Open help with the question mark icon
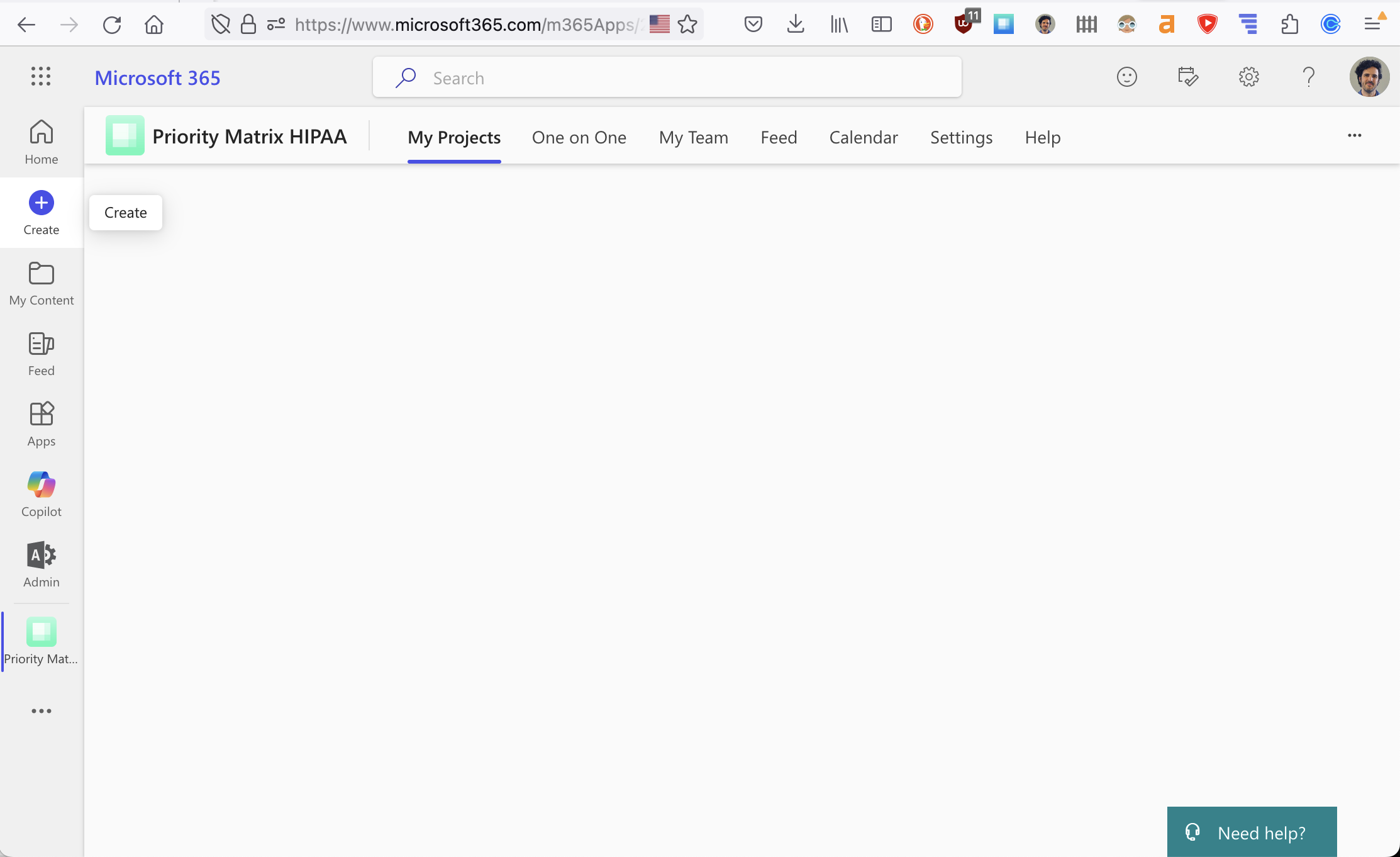1400x857 pixels. (x=1309, y=77)
